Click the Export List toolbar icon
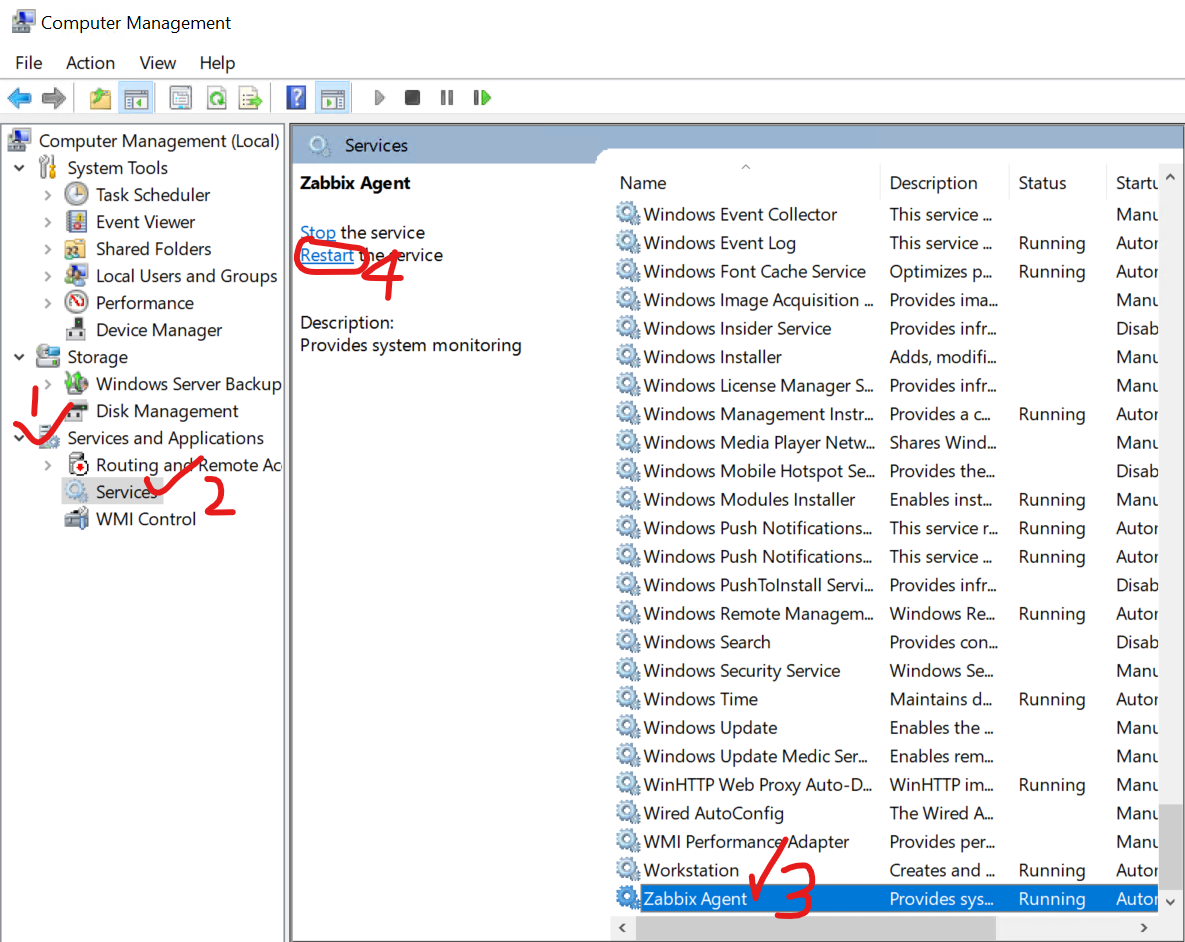 (250, 98)
